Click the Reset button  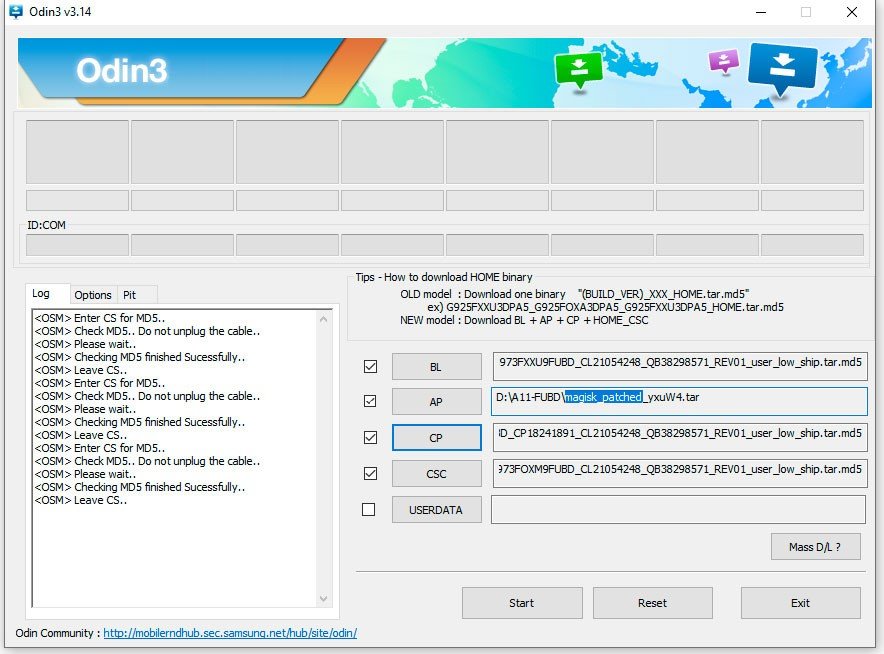[652, 603]
